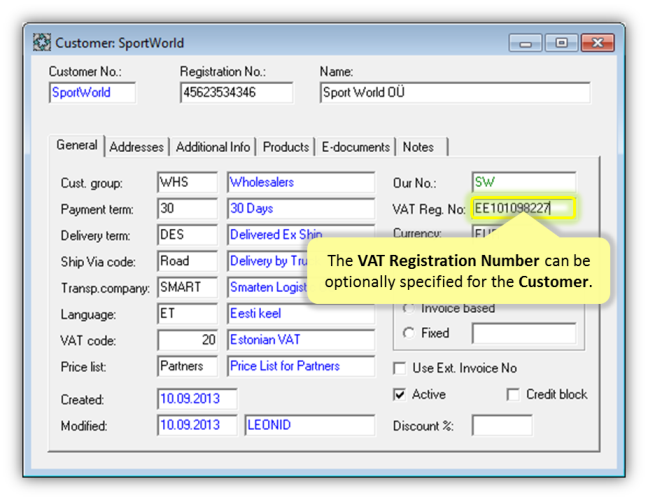Image resolution: width=648 pixels, height=500 pixels.
Task: Open the E-documents tab
Action: pos(355,147)
